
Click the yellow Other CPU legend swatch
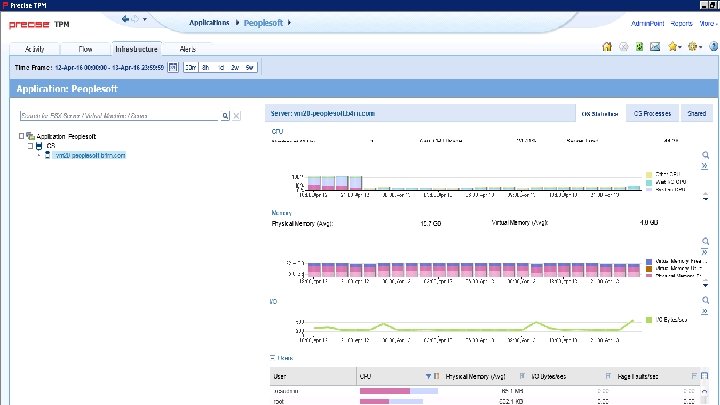(649, 174)
